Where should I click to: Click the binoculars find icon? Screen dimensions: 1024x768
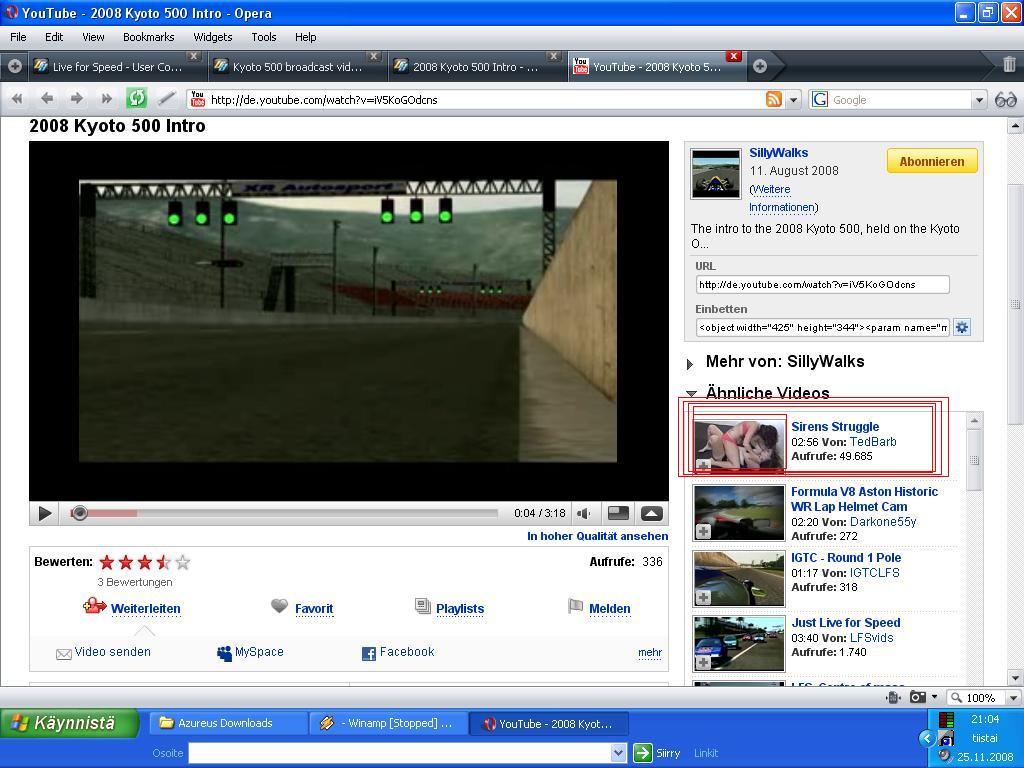click(1006, 100)
